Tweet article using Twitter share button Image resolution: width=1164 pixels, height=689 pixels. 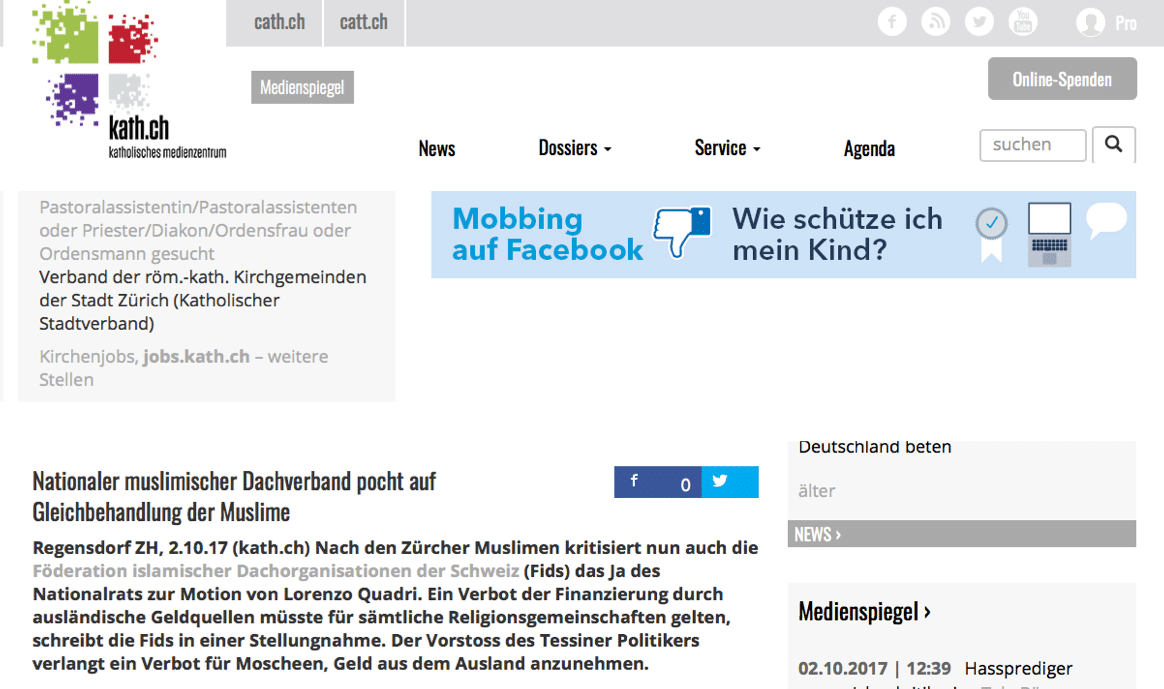click(x=730, y=482)
